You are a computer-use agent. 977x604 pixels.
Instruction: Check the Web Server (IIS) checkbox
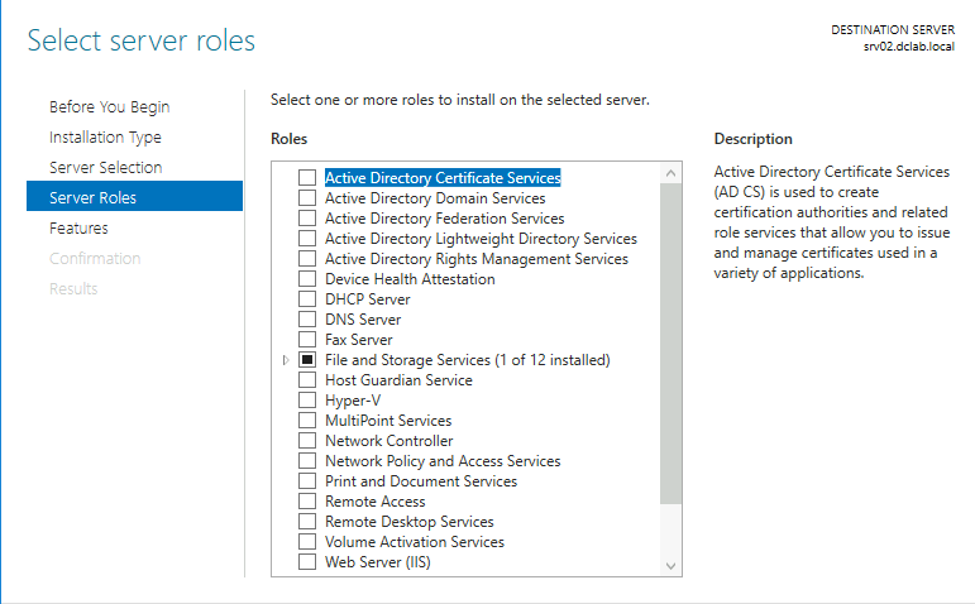click(307, 562)
